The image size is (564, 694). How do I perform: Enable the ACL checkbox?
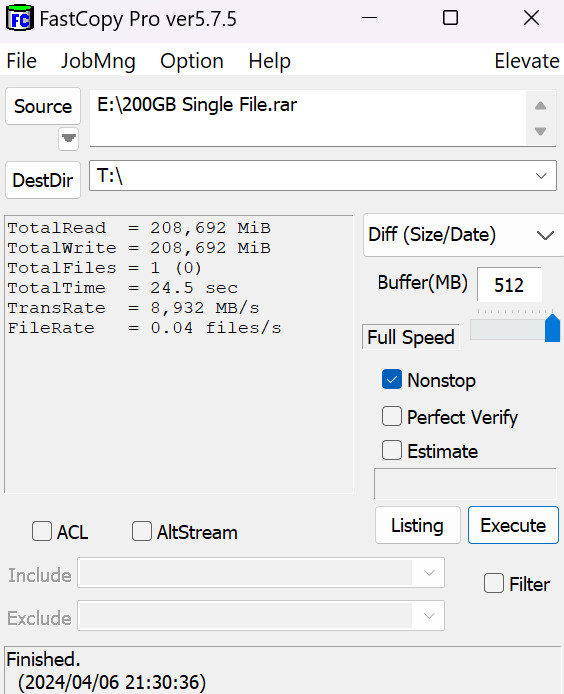click(x=42, y=531)
